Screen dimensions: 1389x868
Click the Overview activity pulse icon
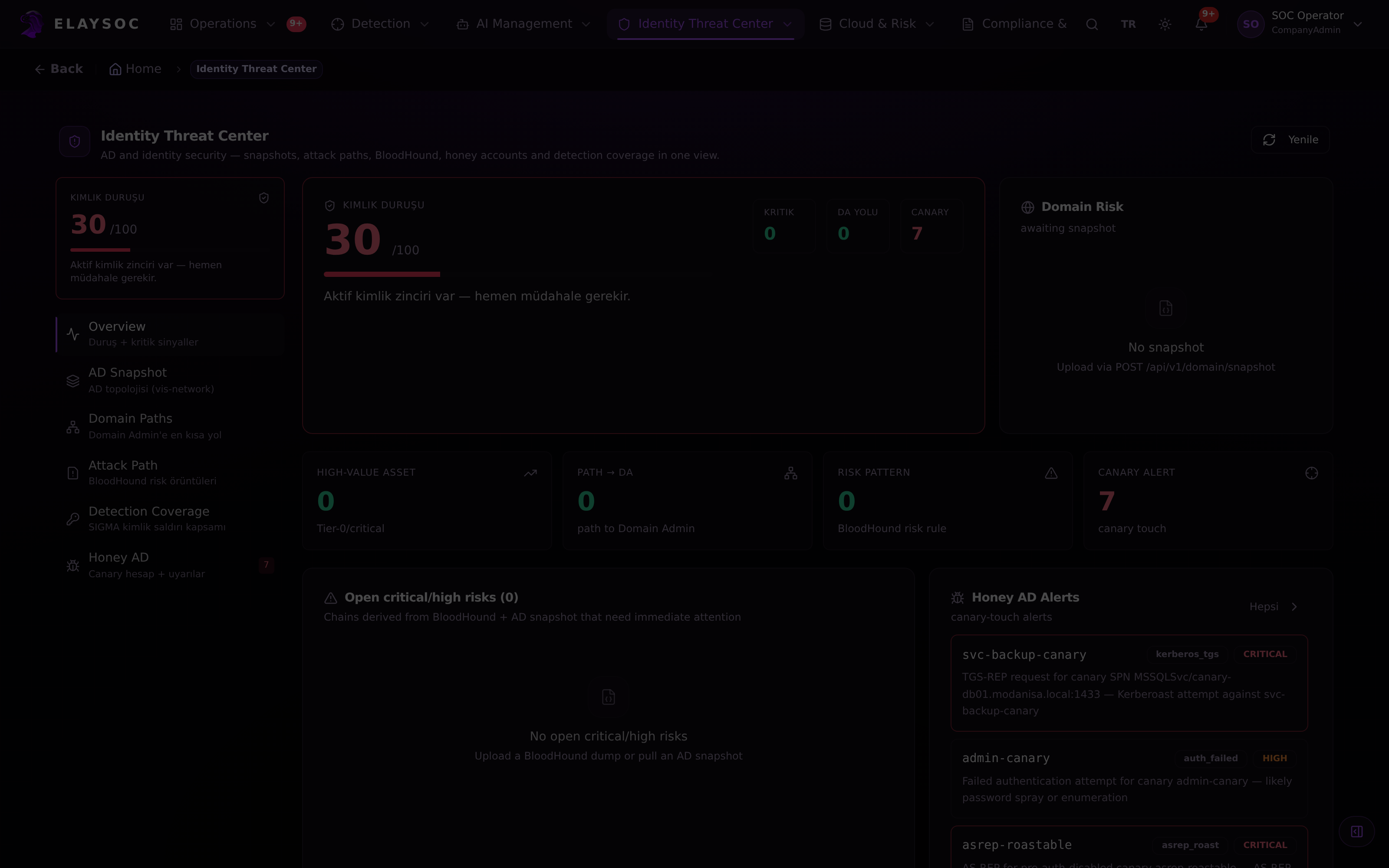(x=73, y=334)
